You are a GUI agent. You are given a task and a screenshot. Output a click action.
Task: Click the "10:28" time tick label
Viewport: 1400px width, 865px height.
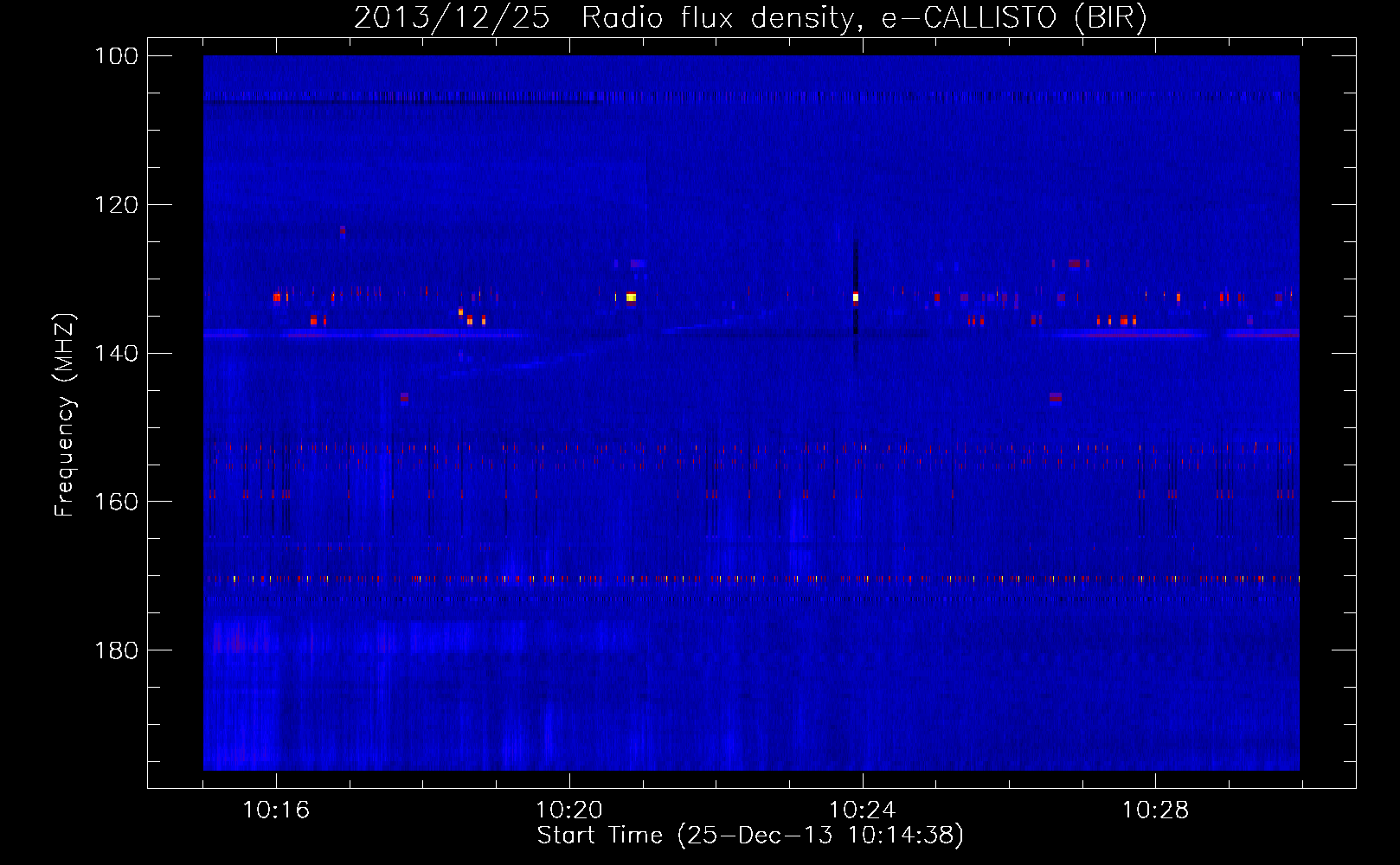pos(1156,811)
